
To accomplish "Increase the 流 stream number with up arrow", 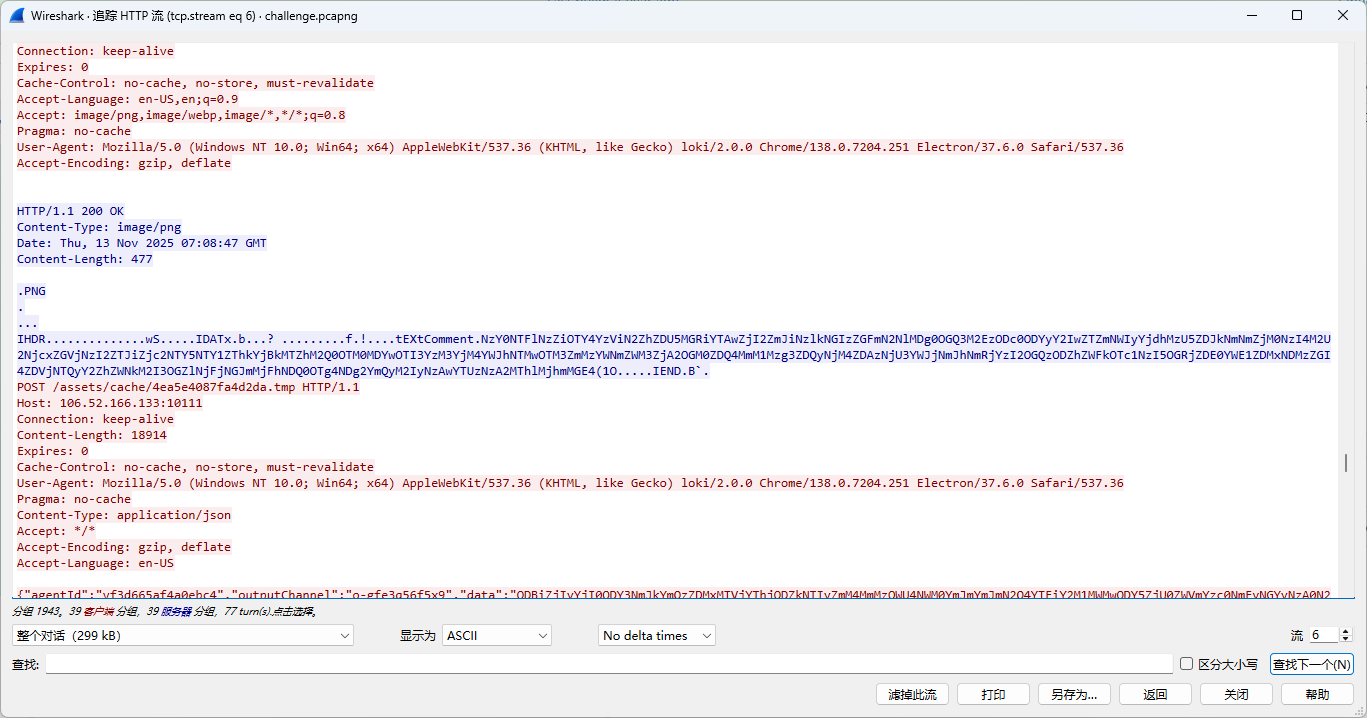I will [1345, 631].
